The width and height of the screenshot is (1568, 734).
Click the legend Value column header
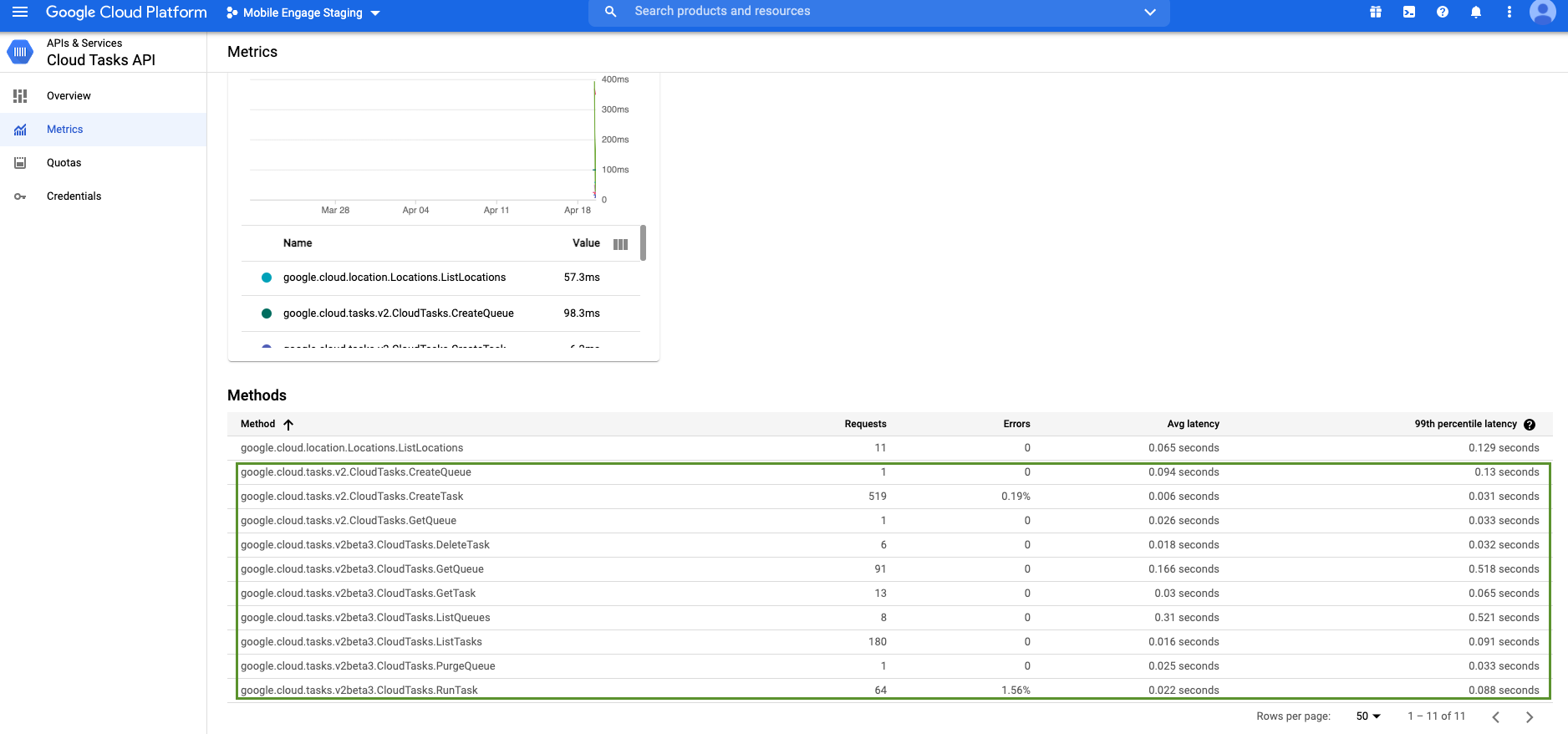click(x=586, y=243)
